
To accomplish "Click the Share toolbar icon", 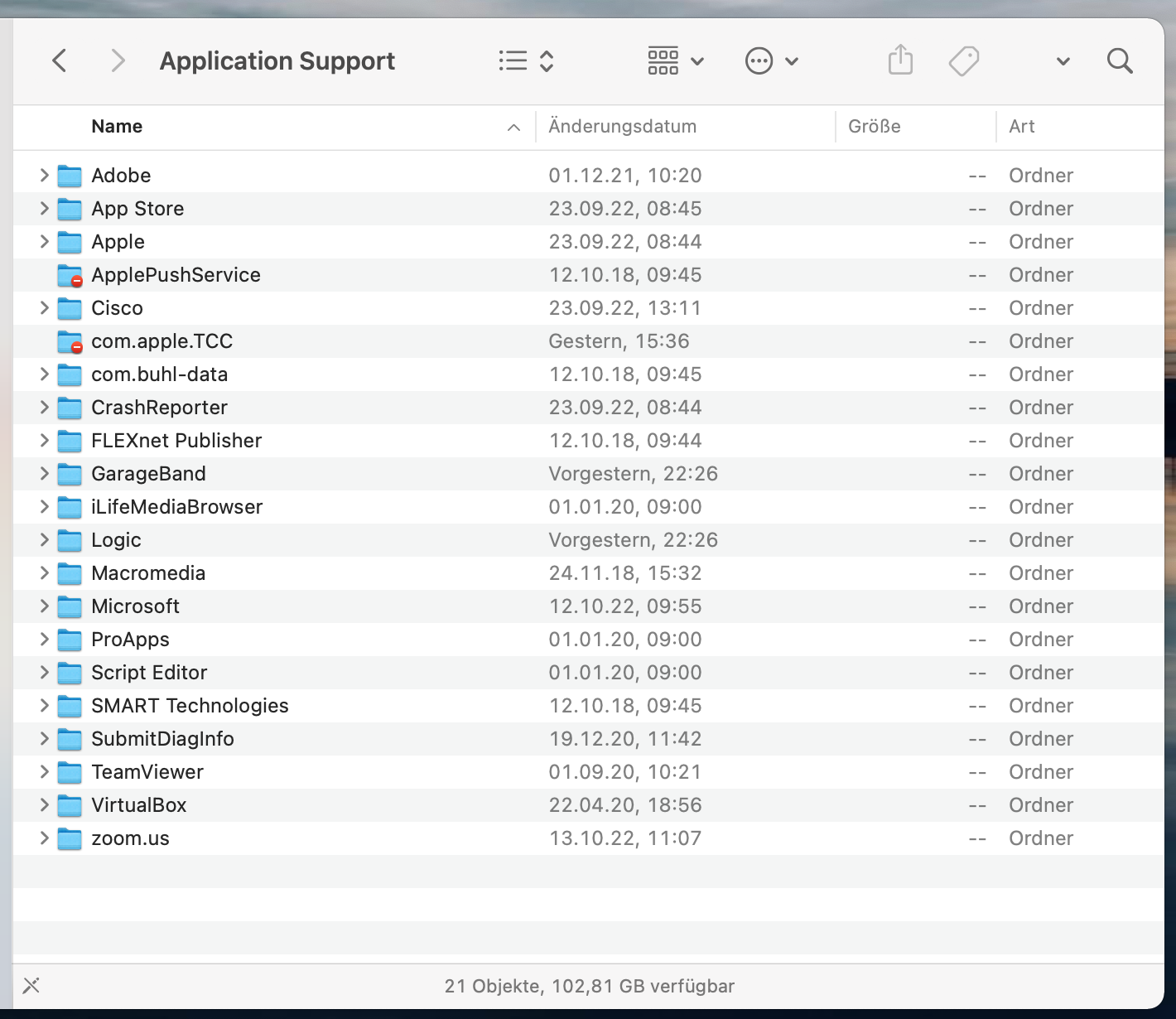I will pos(900,60).
